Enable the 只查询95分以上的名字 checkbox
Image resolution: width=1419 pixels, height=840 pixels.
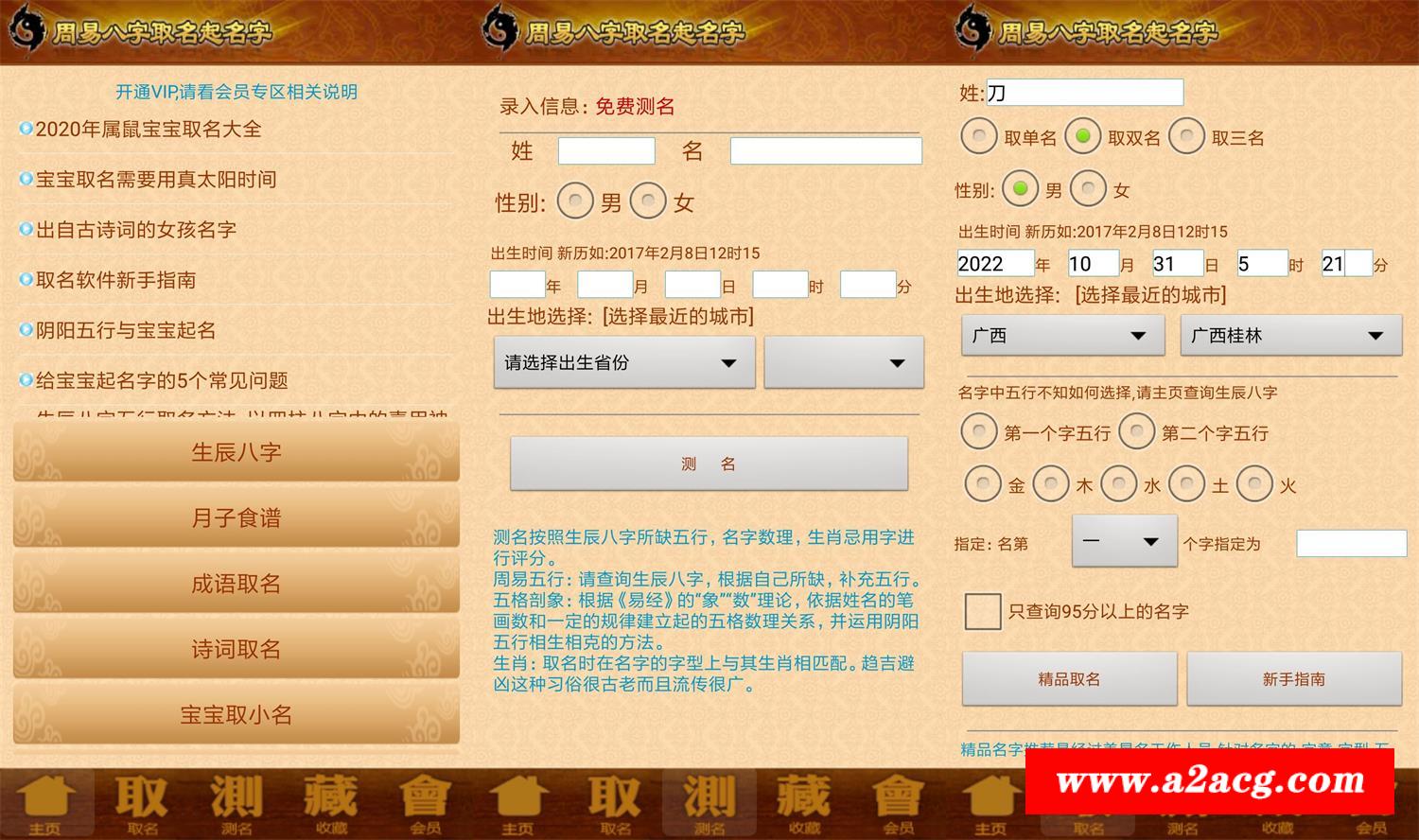tap(982, 612)
